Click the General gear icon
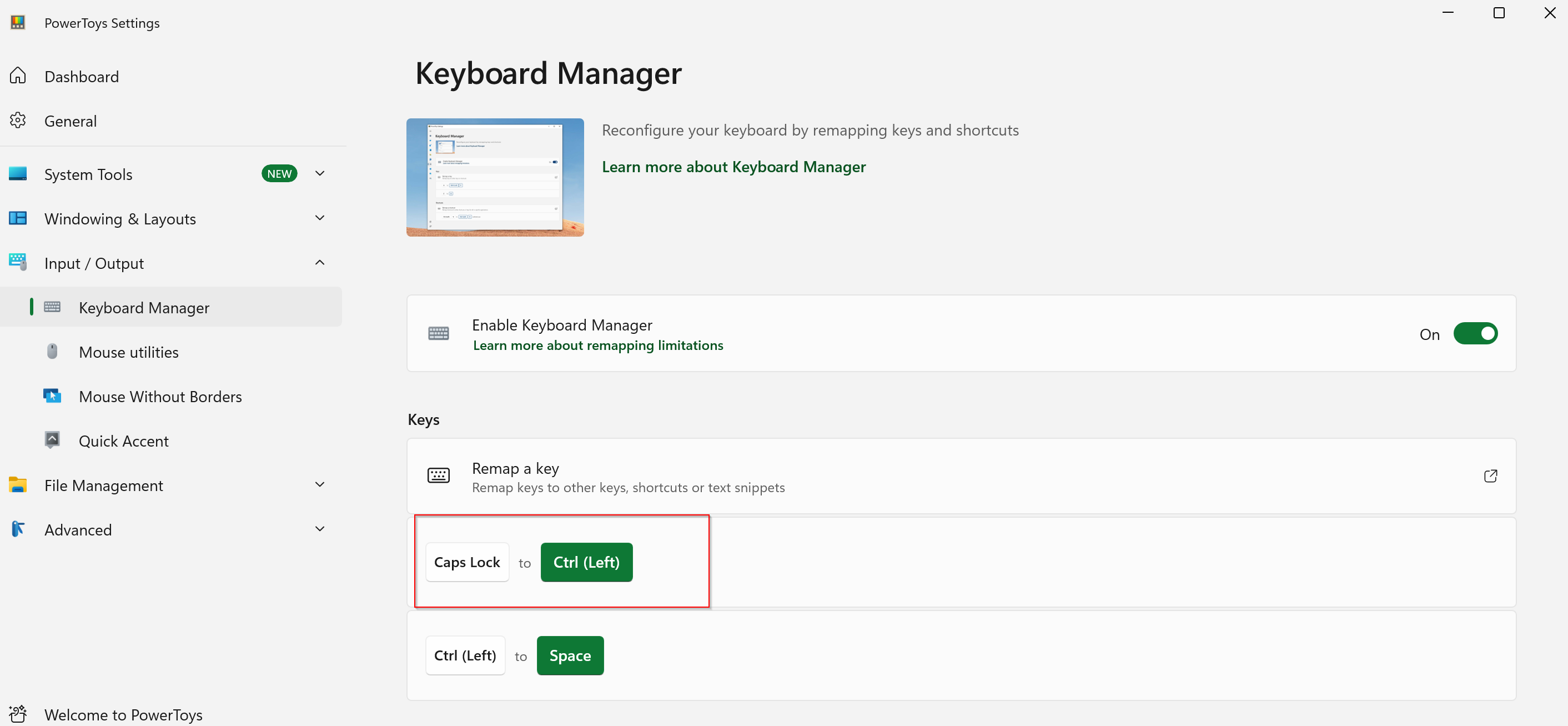The height and width of the screenshot is (726, 1568). click(x=18, y=121)
